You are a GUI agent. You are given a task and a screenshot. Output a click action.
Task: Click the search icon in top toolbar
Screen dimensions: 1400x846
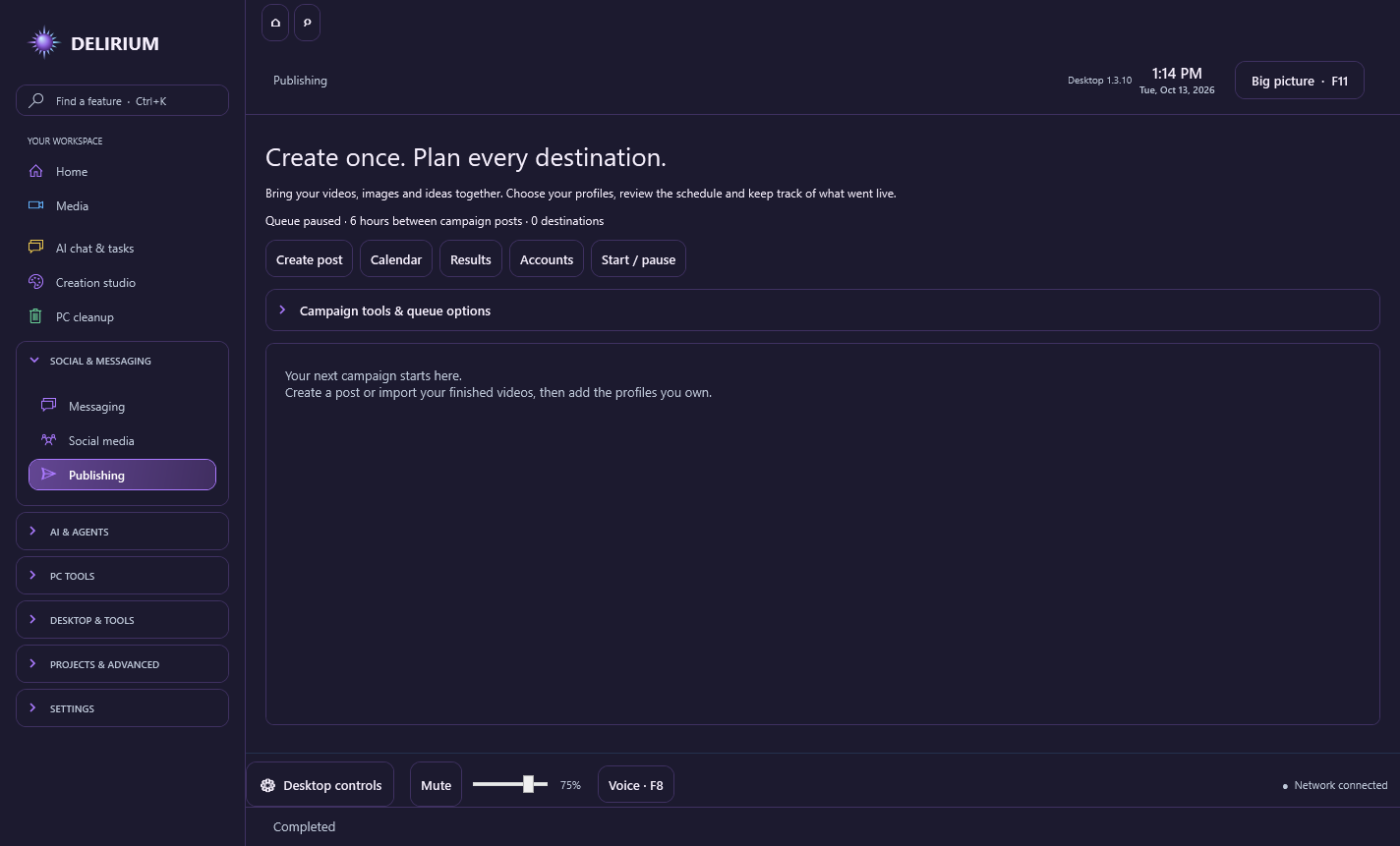coord(307,23)
